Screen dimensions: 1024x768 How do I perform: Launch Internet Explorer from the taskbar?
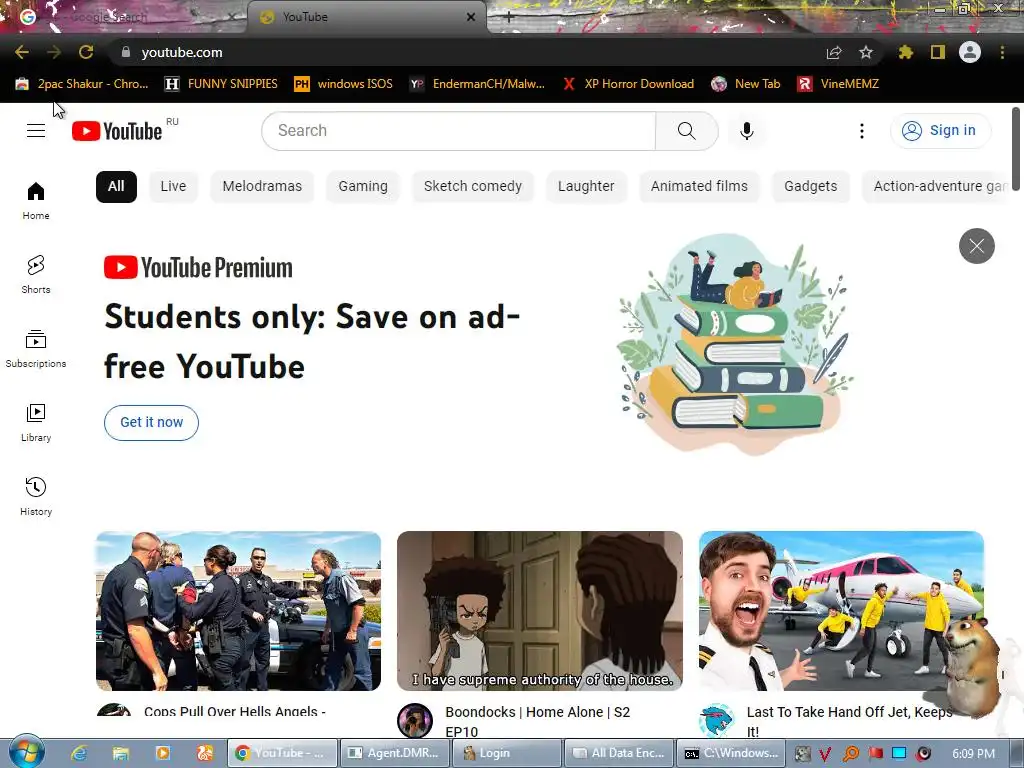79,753
